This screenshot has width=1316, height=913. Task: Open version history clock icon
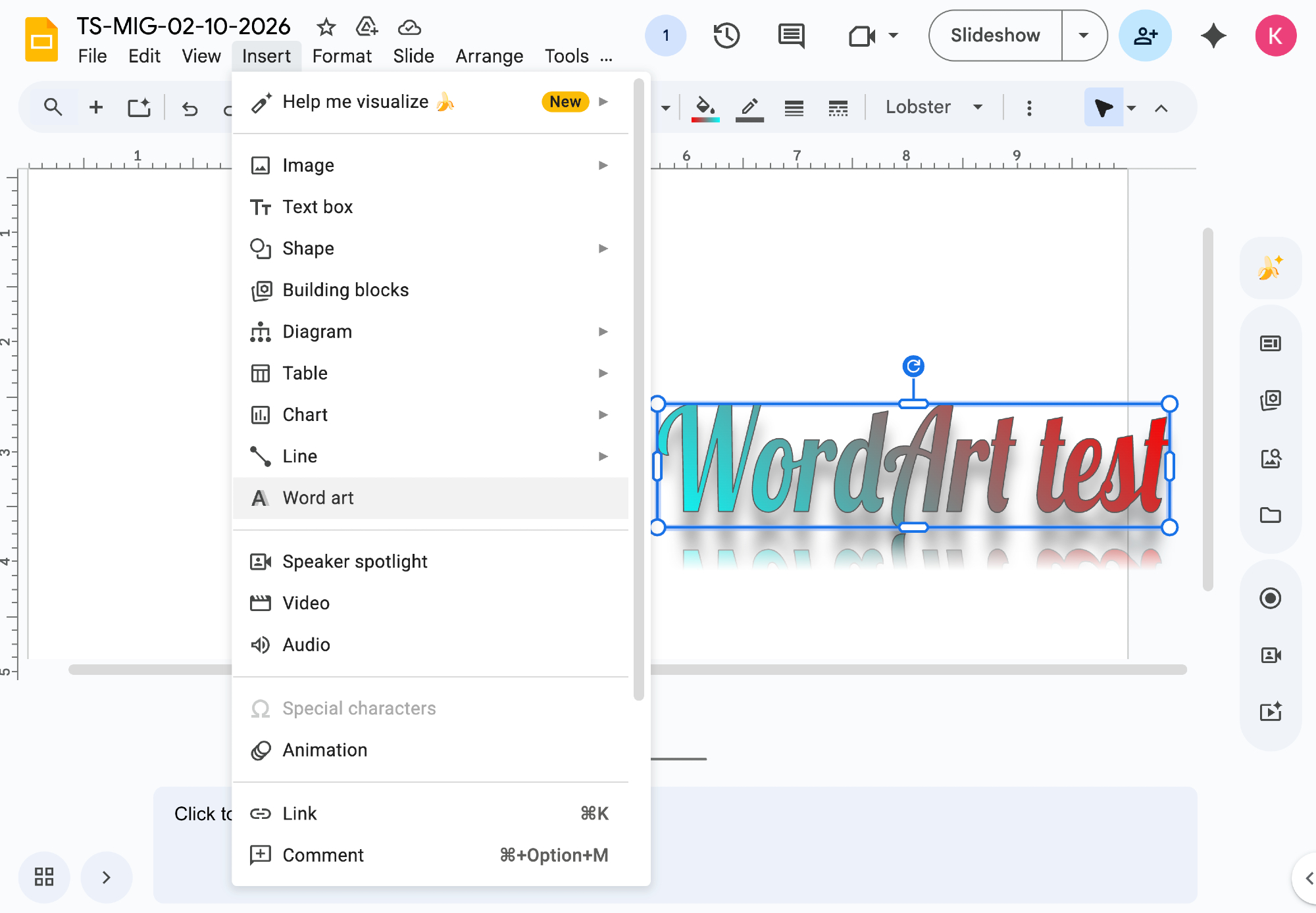point(726,36)
